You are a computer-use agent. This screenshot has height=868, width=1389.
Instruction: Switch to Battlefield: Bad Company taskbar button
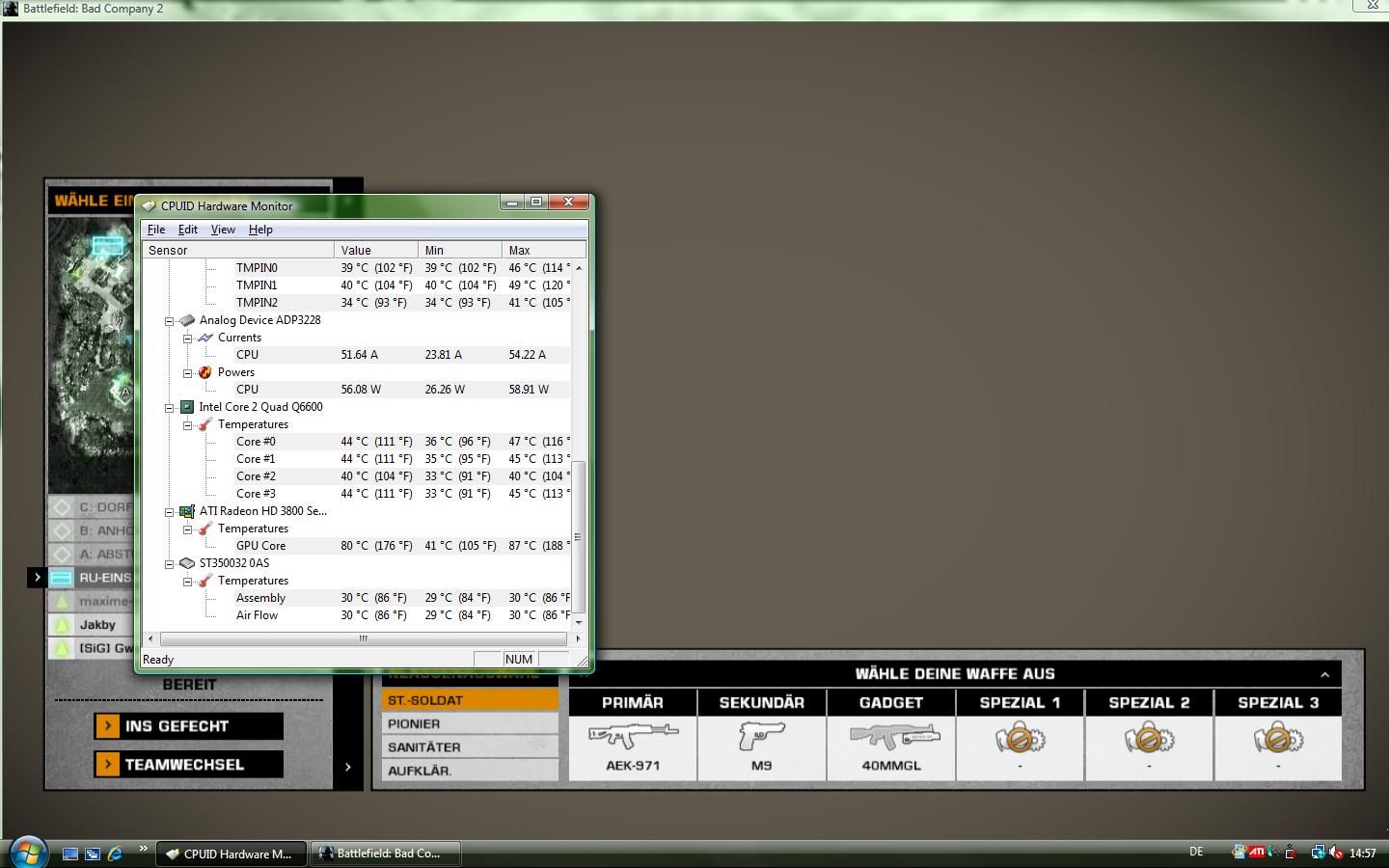(x=386, y=854)
